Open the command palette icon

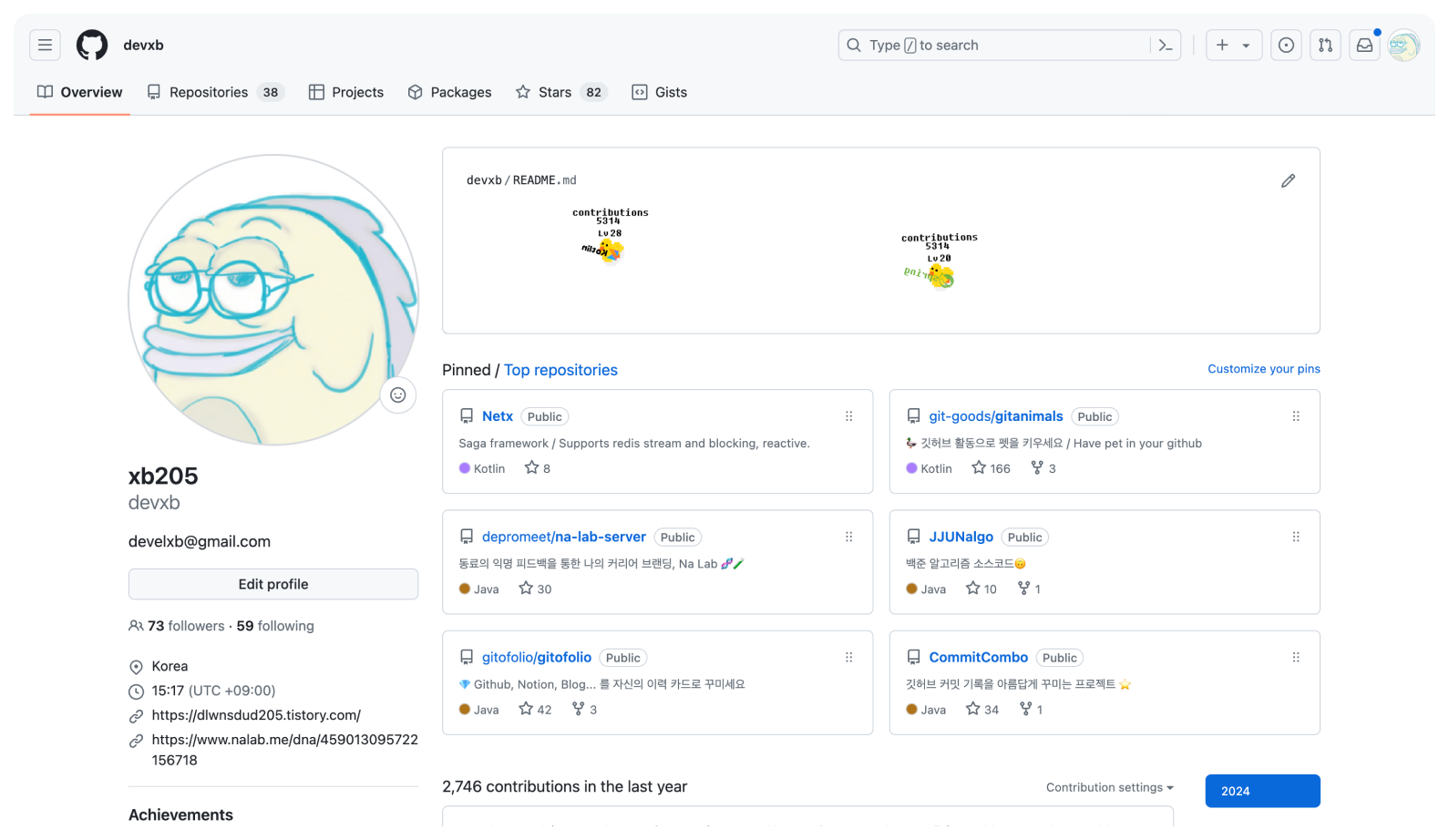(1166, 45)
